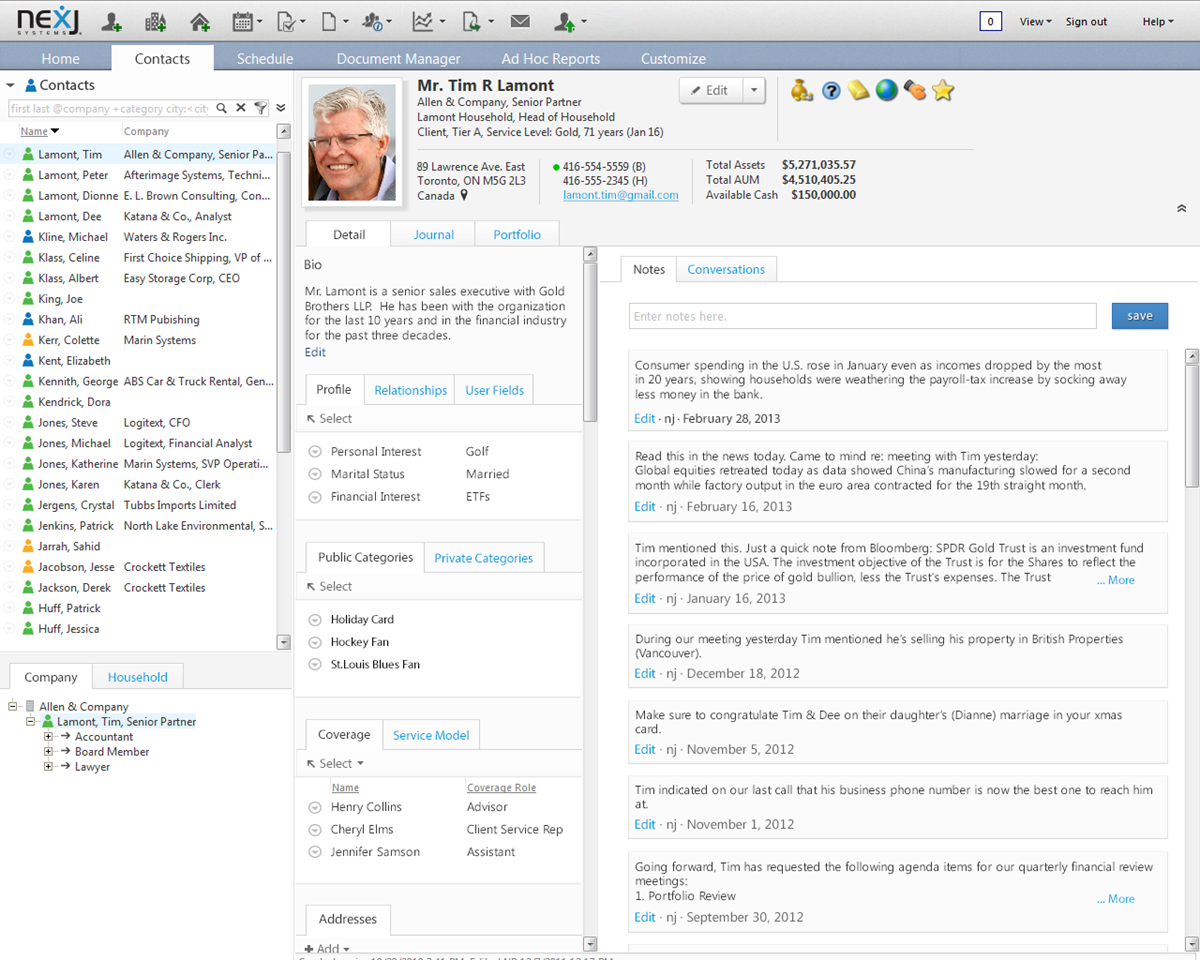Click the add company icon in toolbar

click(x=155, y=21)
